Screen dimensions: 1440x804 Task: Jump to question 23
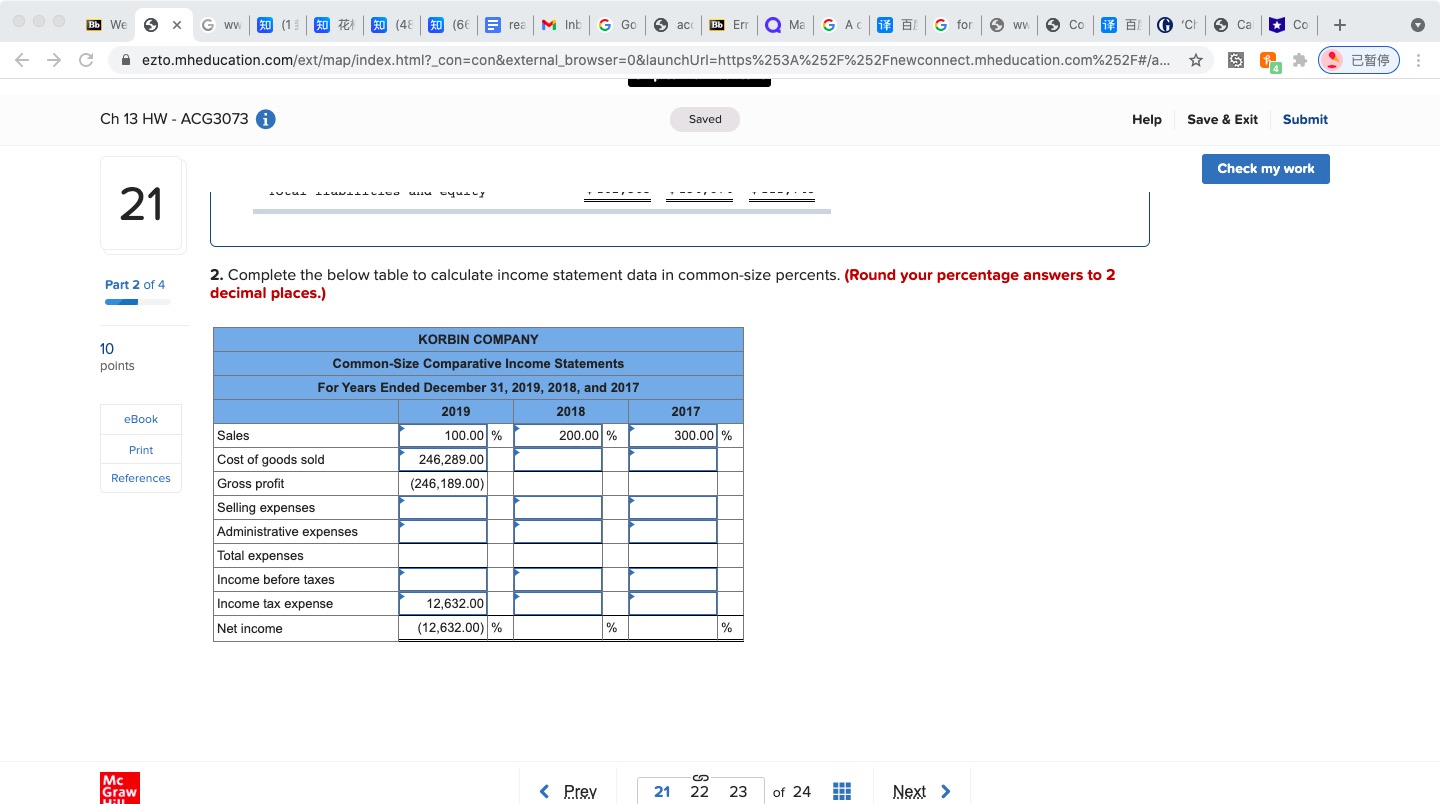pos(738,792)
